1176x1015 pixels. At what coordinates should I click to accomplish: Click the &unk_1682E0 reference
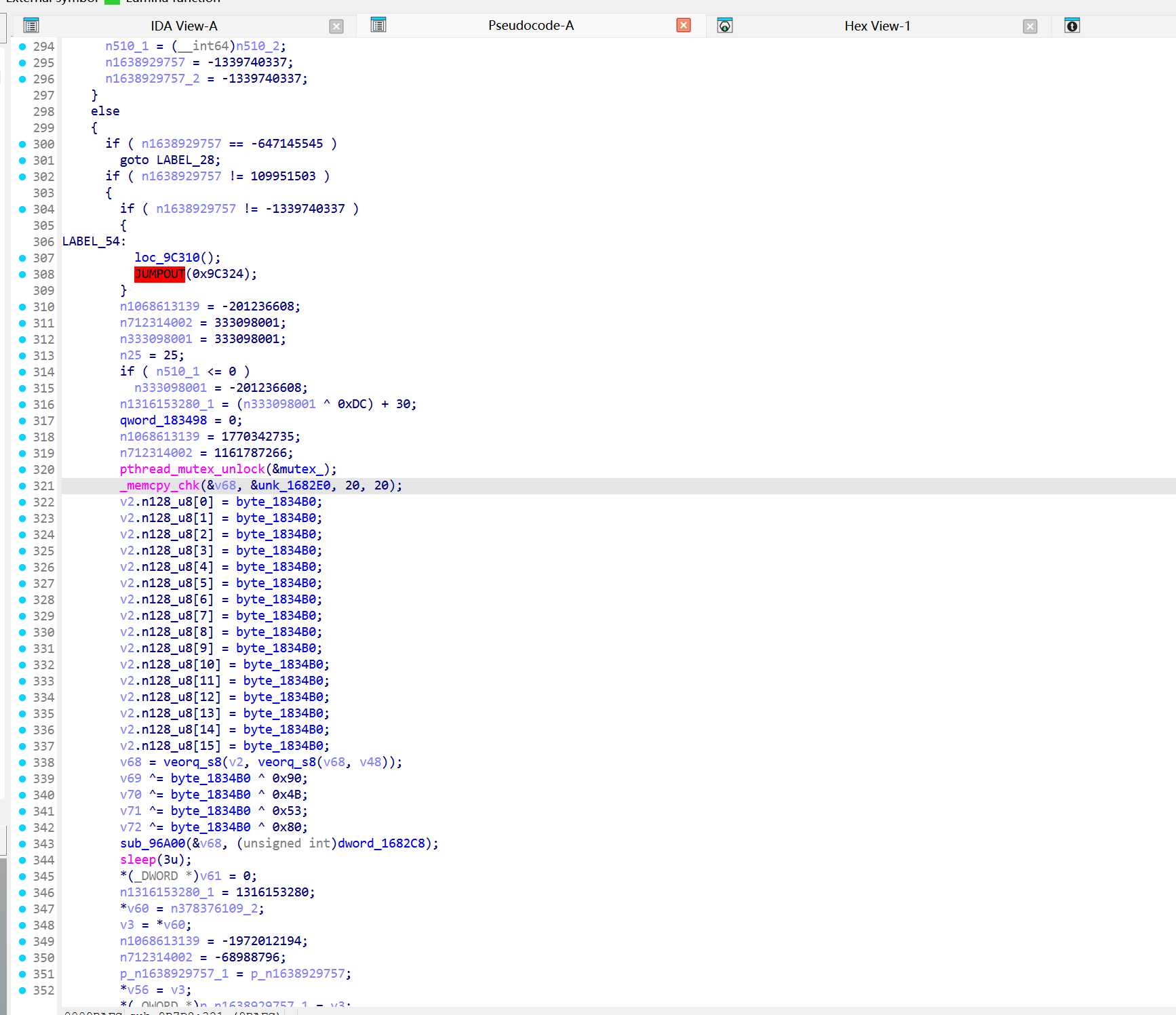tap(291, 485)
